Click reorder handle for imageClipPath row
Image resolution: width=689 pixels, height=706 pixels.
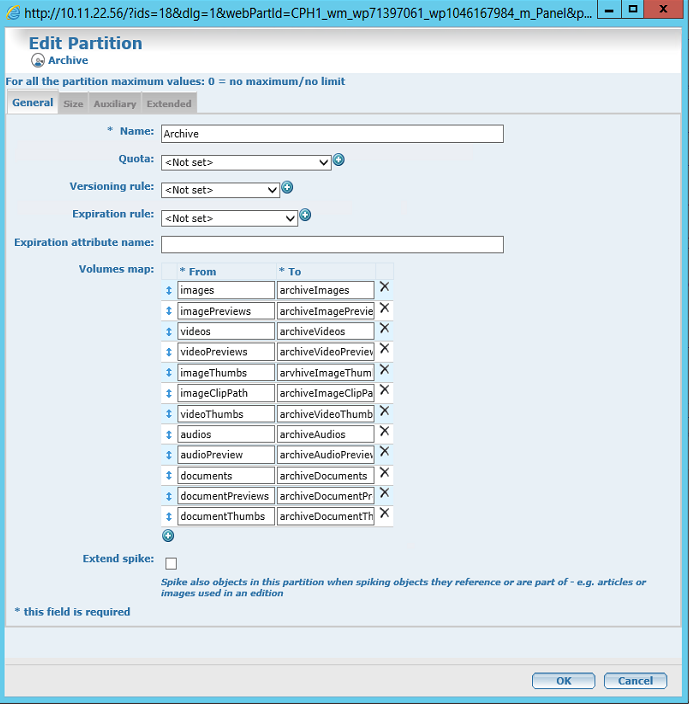click(x=169, y=394)
